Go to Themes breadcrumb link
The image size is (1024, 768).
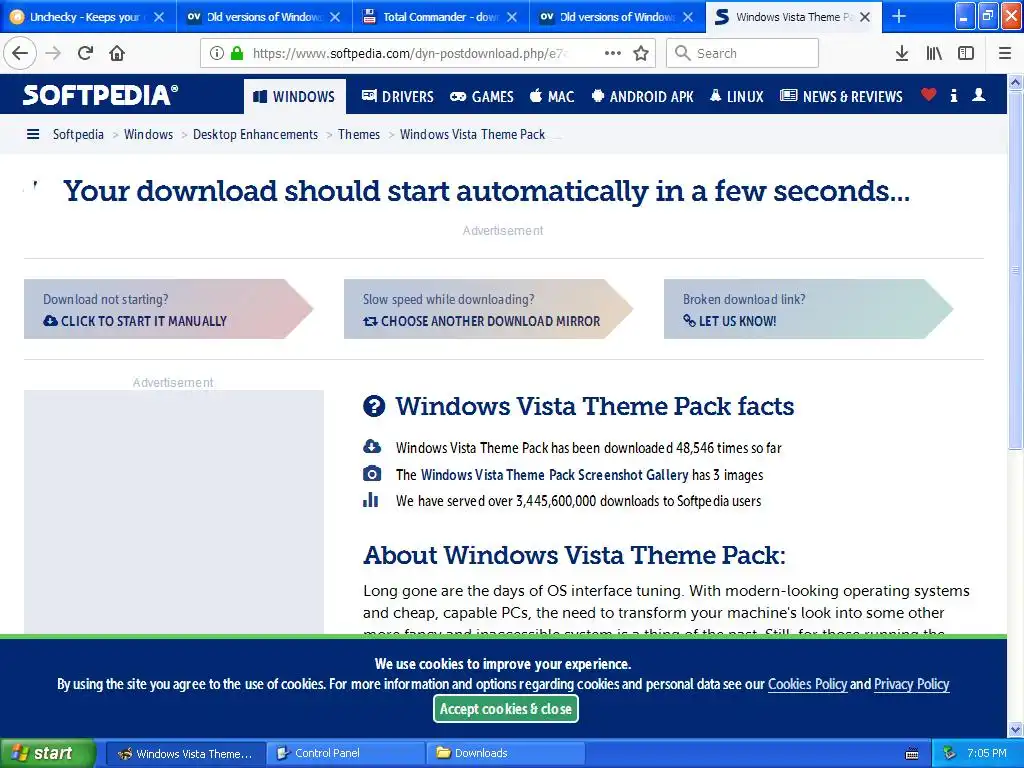359,134
